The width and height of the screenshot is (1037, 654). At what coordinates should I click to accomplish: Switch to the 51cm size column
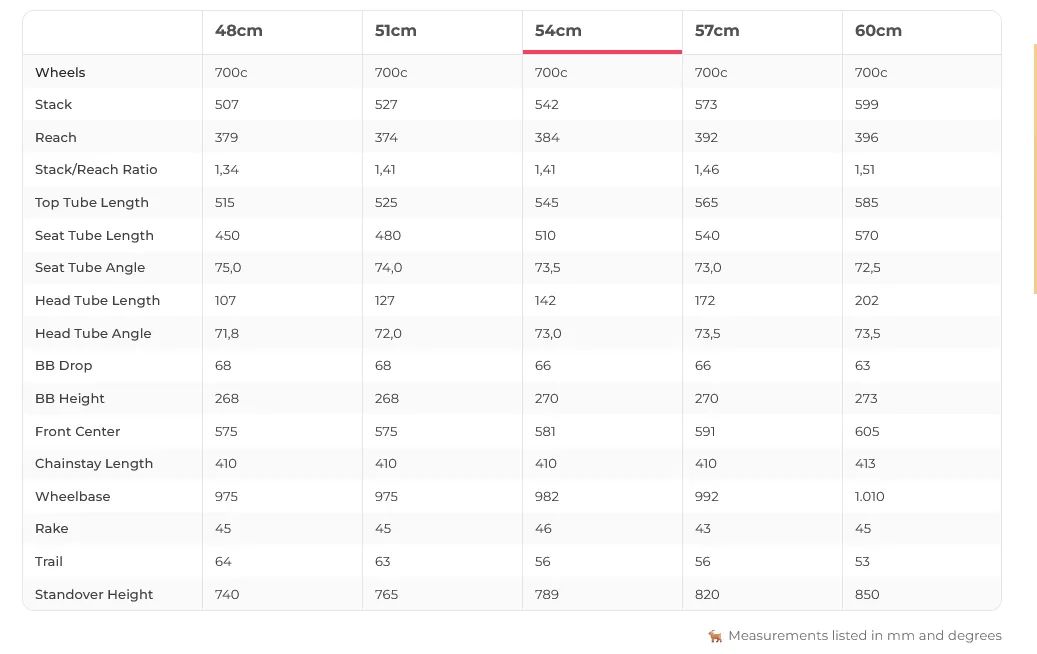click(396, 31)
